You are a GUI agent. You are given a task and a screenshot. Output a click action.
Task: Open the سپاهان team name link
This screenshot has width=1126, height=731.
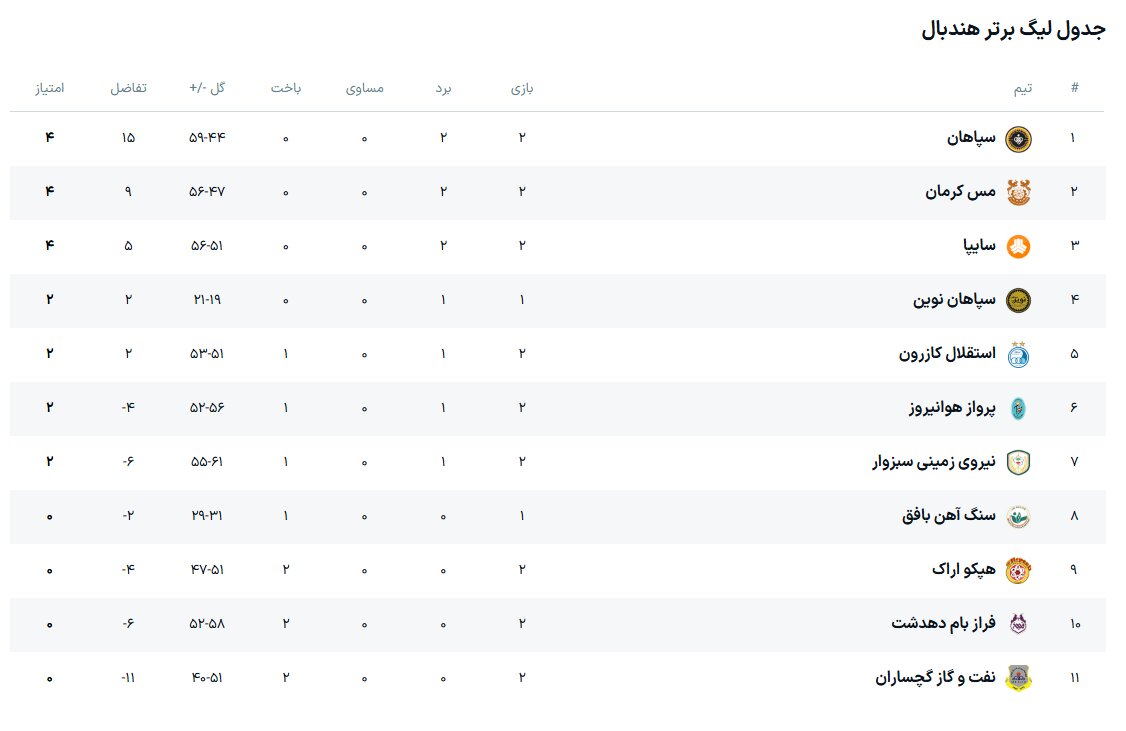click(x=972, y=138)
